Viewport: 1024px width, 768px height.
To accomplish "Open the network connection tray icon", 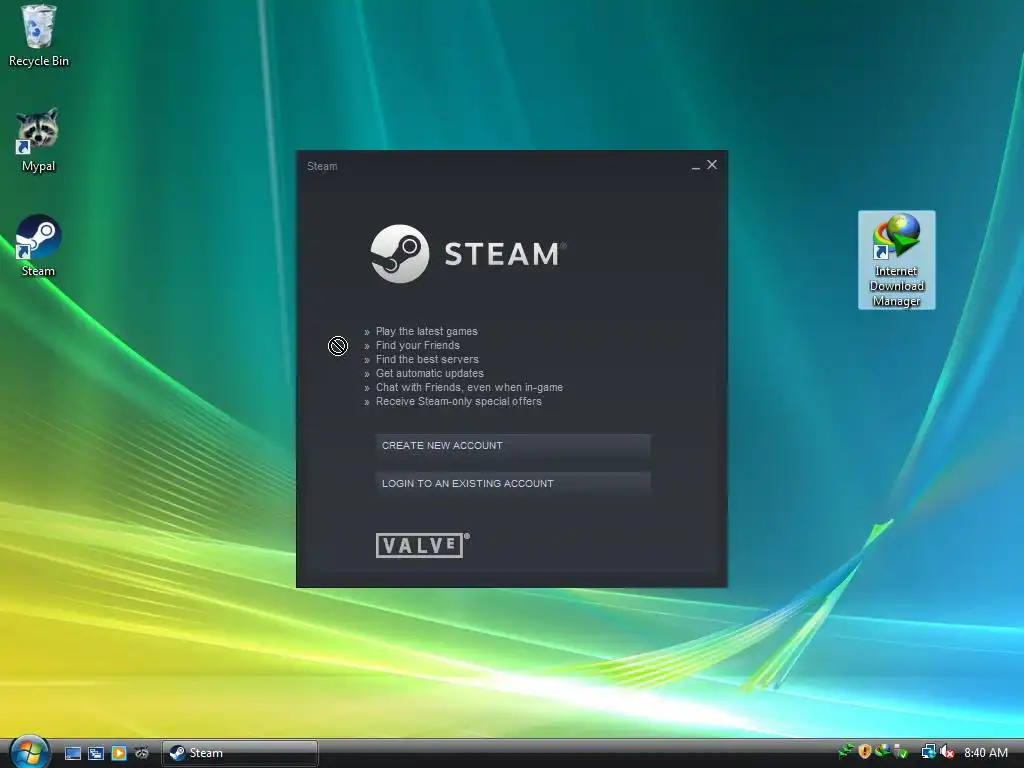I will pyautogui.click(x=928, y=752).
